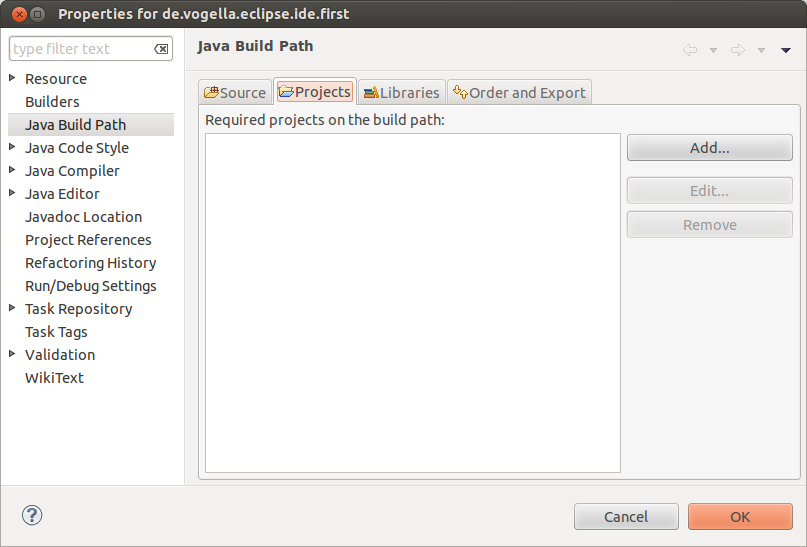Viewport: 807px width, 547px height.
Task: Expand the Task Repository node
Action: click(12, 308)
